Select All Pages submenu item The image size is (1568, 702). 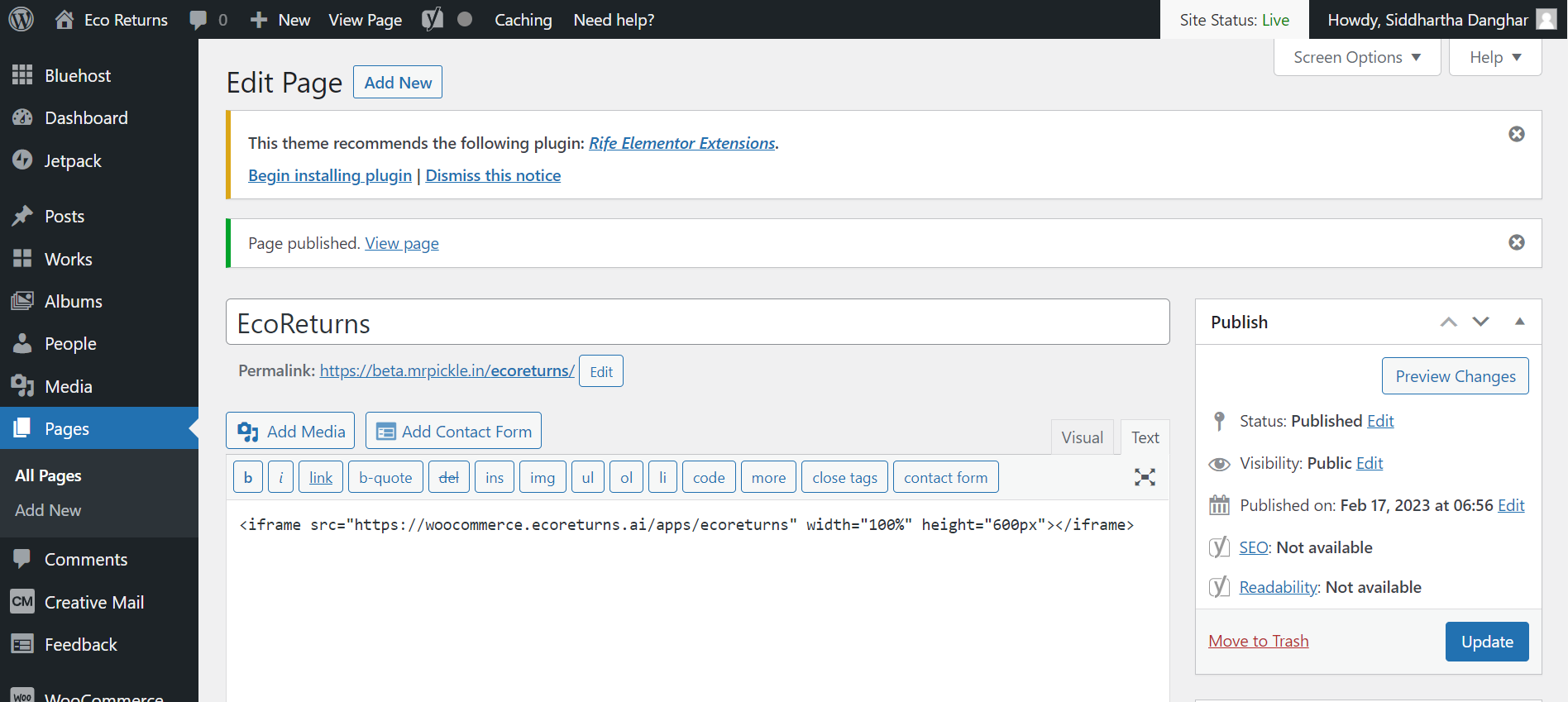pos(48,475)
